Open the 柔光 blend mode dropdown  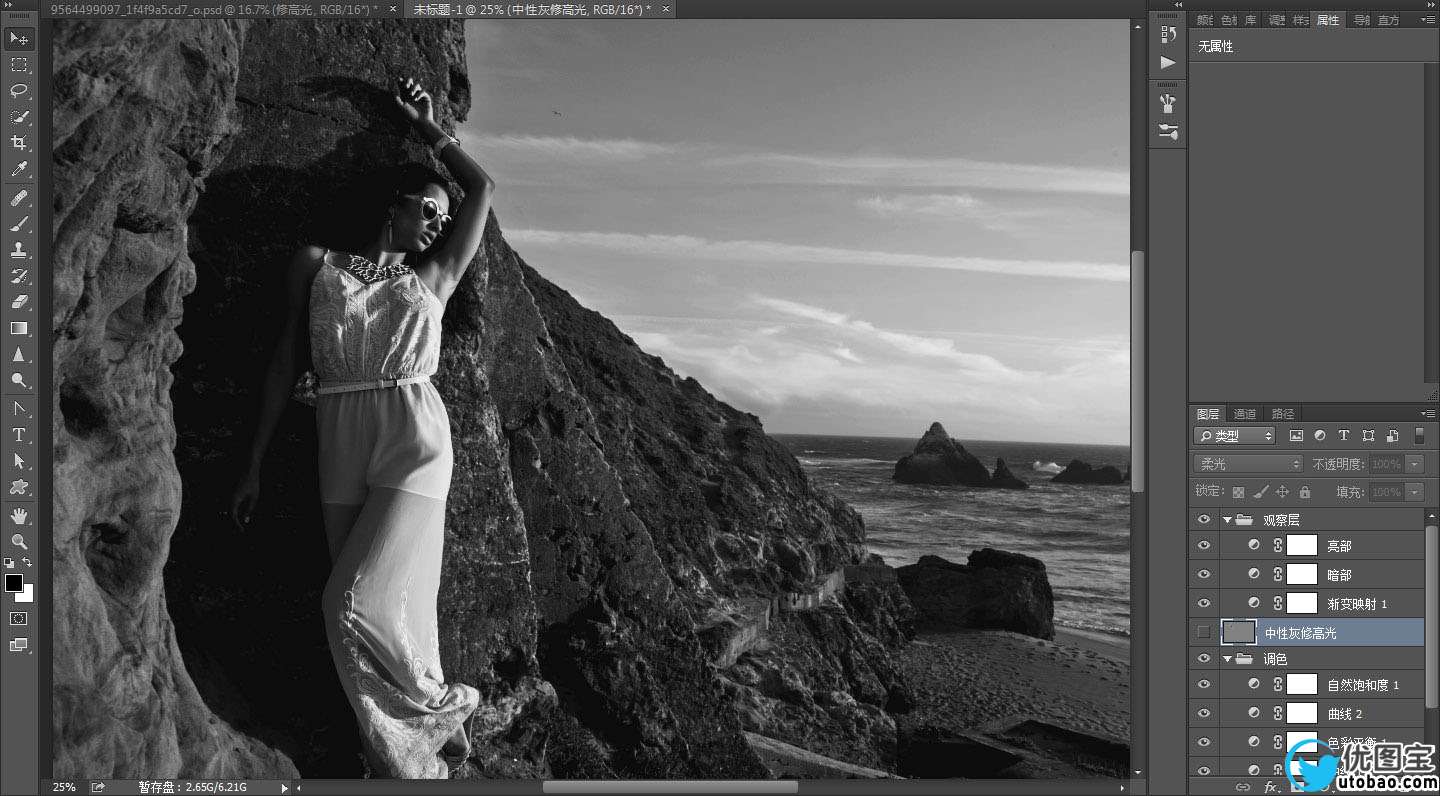1249,464
